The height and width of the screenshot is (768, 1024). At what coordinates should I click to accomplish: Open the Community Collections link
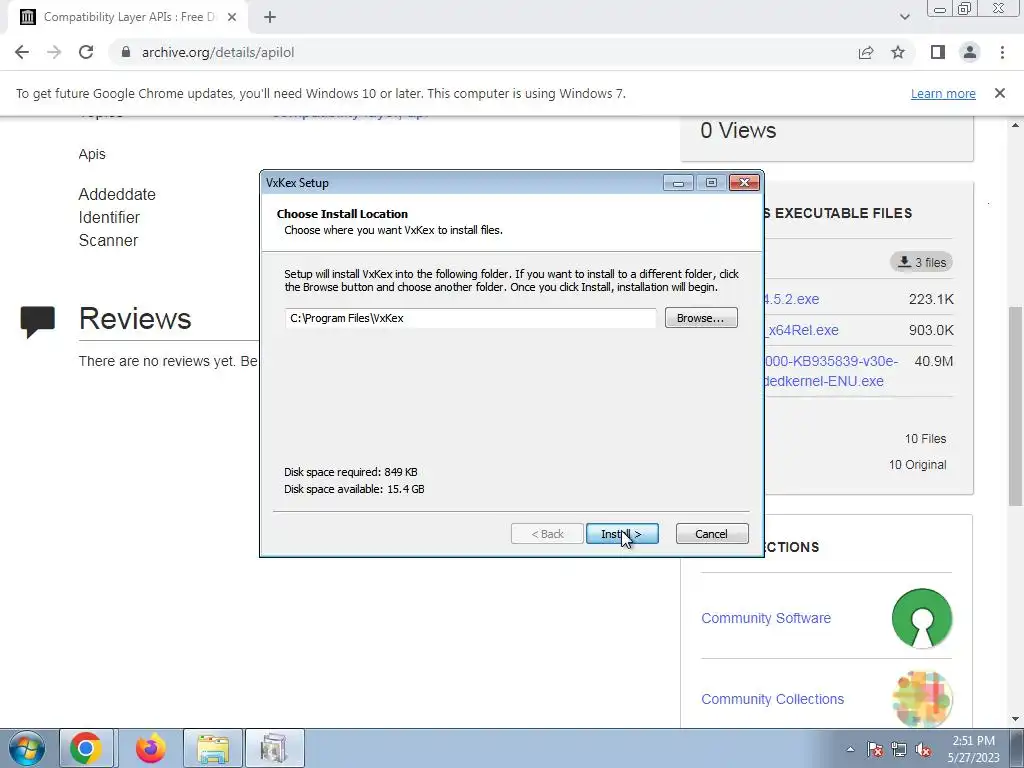773,699
